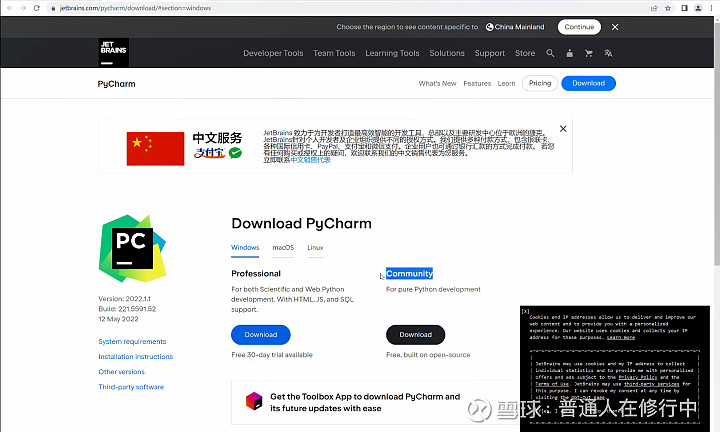Click the Pricing button

pos(540,83)
